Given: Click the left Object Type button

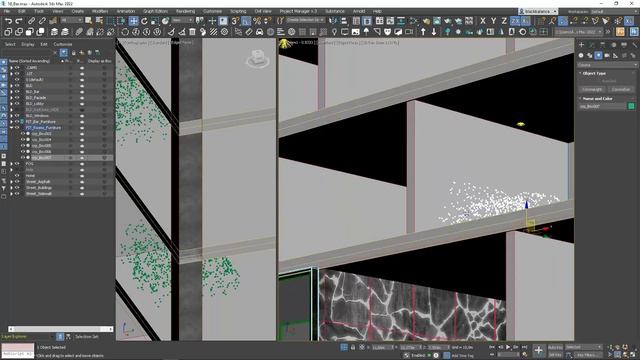Looking at the screenshot, I should tap(592, 89).
